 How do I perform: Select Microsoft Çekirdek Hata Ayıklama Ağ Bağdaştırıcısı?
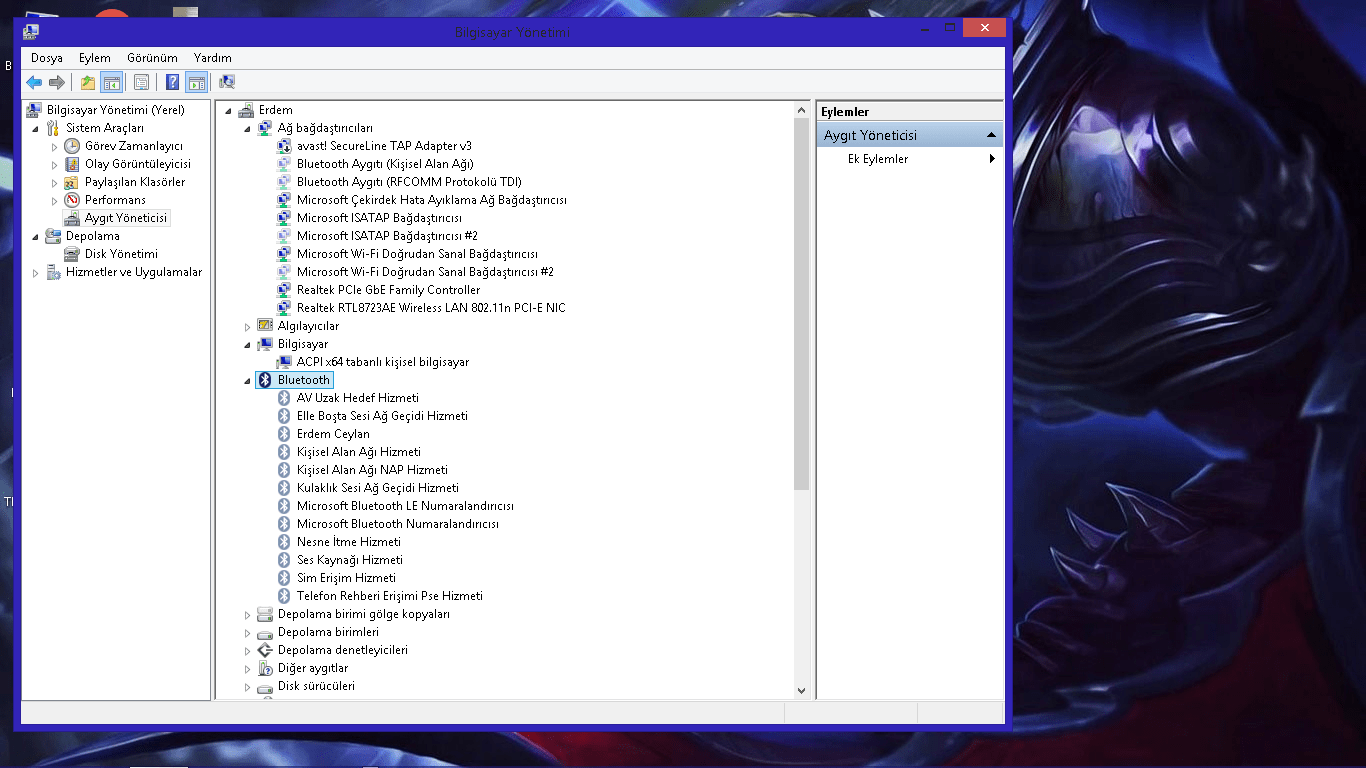tap(432, 200)
